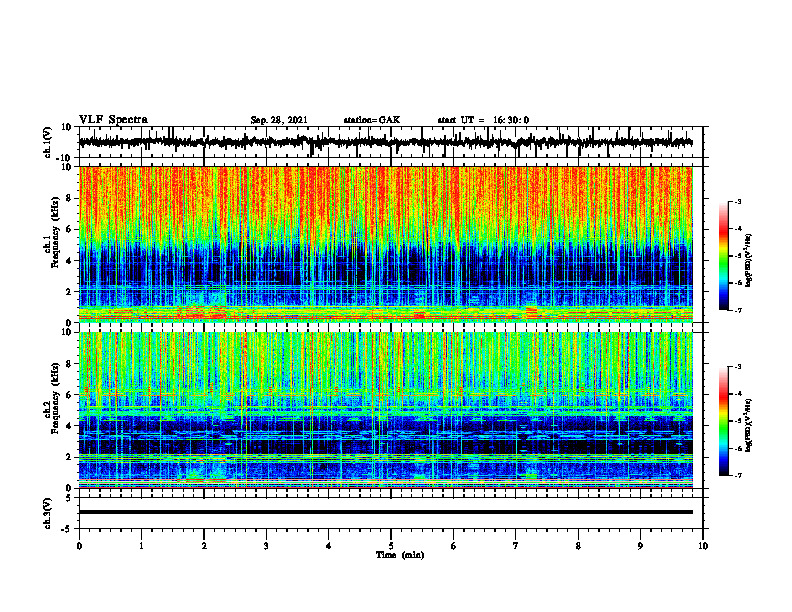Click the "-7" label on ch.2 colorbar
The image size is (792, 612).
(x=737, y=475)
